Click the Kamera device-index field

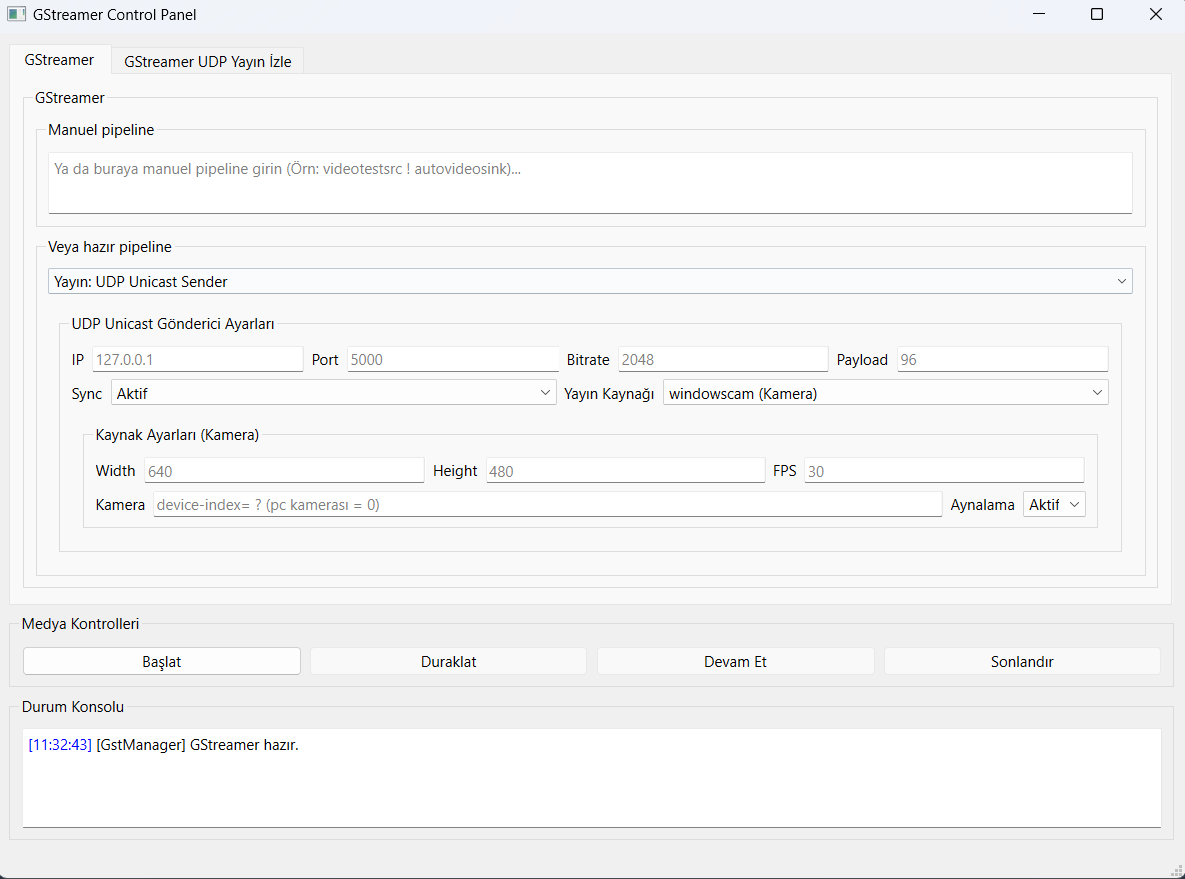[x=547, y=505]
